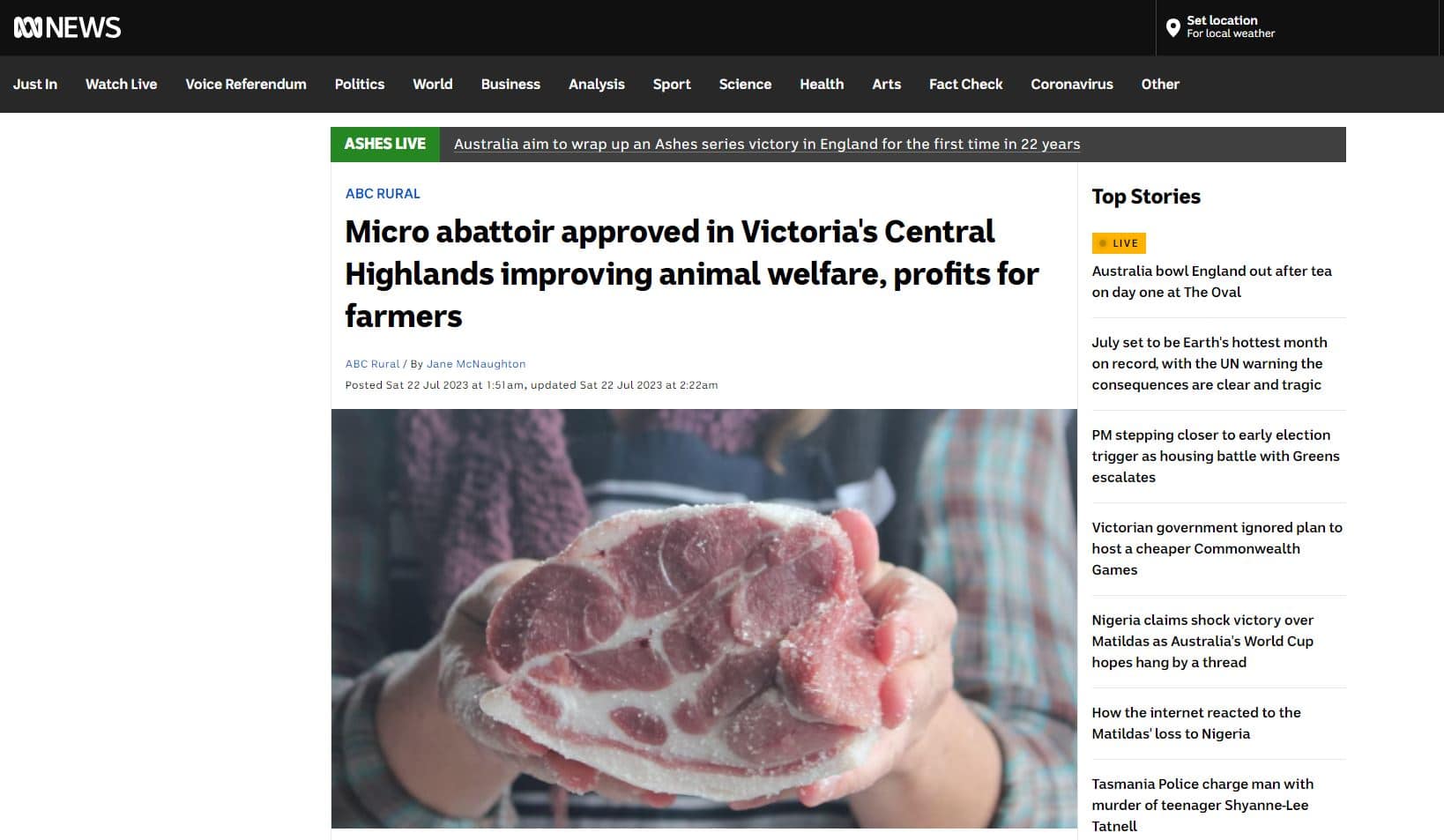Open the Just In section

[x=35, y=85]
